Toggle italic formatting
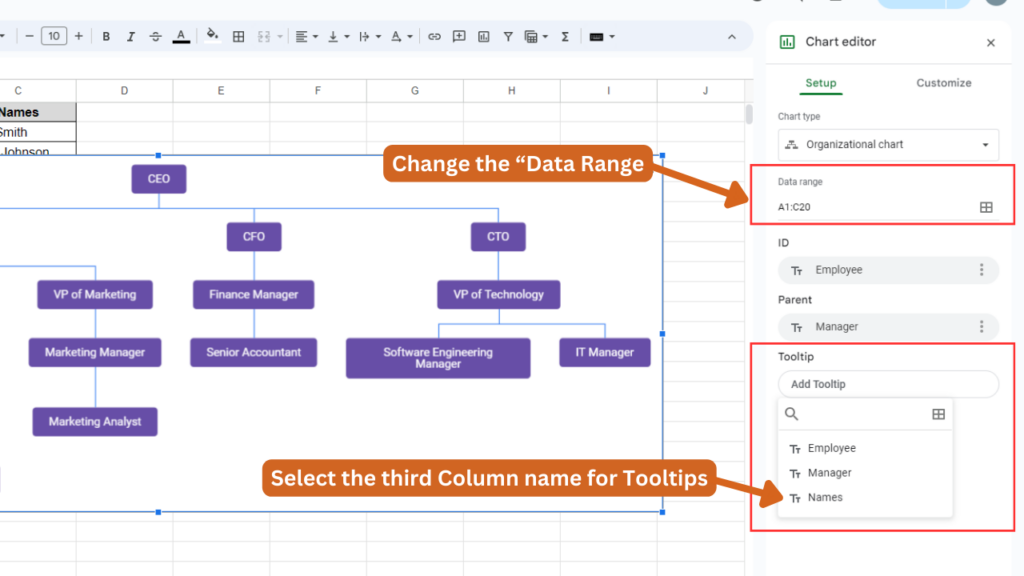Viewport: 1024px width, 576px height. (129, 36)
